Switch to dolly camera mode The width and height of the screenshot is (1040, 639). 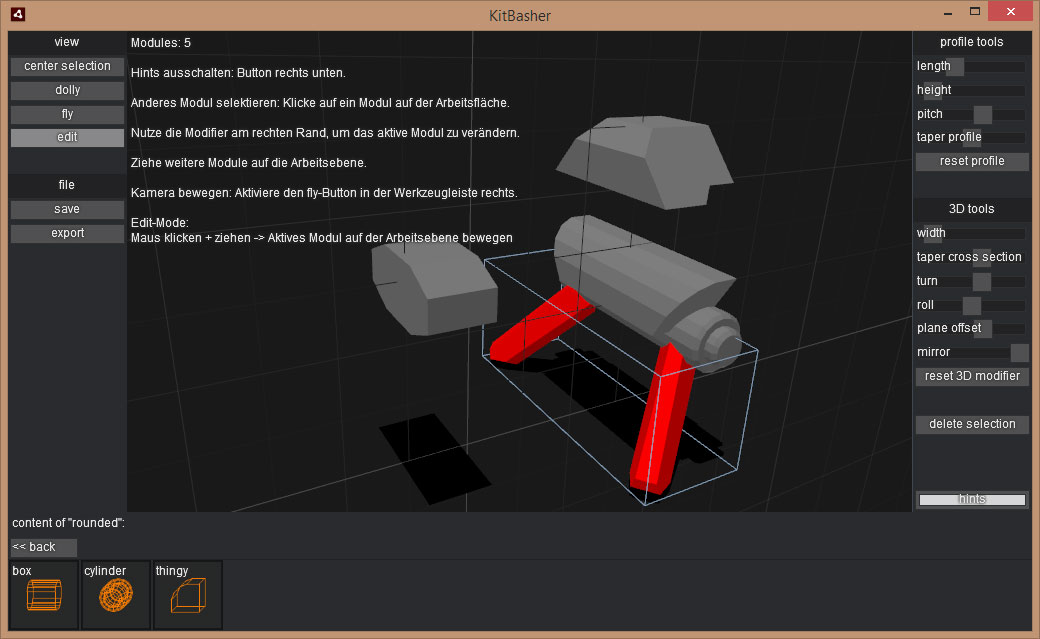[67, 90]
